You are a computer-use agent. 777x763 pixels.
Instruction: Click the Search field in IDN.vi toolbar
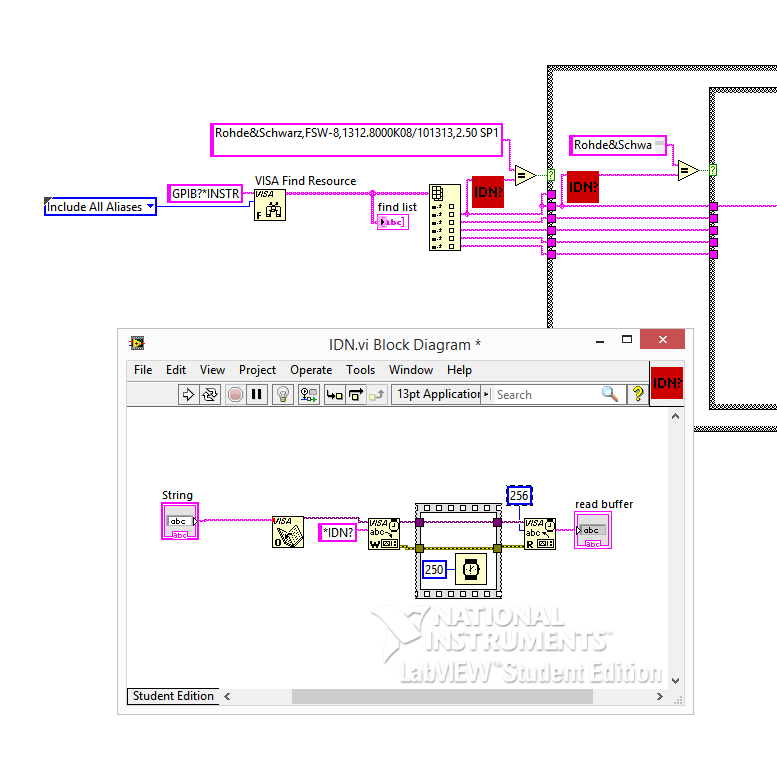coord(548,394)
